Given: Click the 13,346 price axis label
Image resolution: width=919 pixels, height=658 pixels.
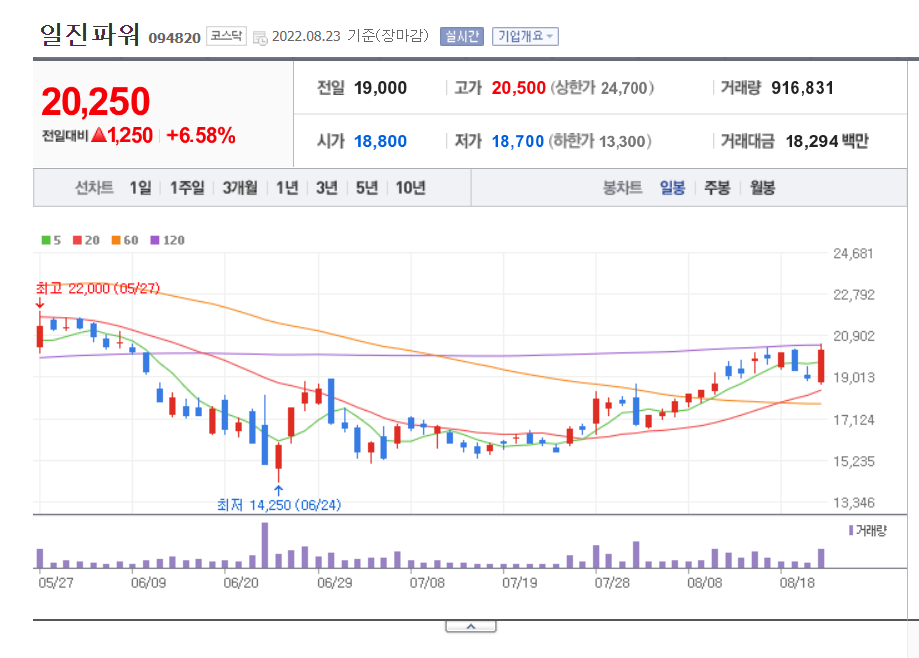Looking at the screenshot, I should click(854, 503).
